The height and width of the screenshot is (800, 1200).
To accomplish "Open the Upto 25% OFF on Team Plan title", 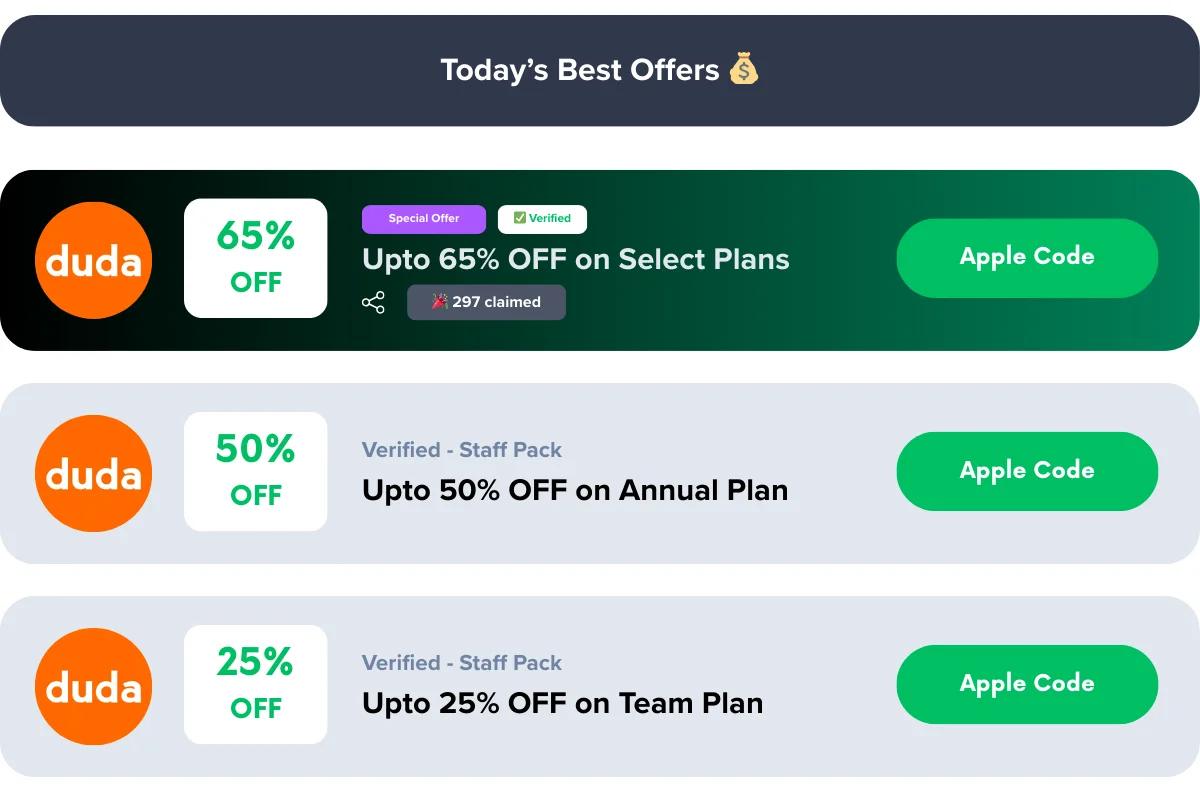I will (562, 704).
